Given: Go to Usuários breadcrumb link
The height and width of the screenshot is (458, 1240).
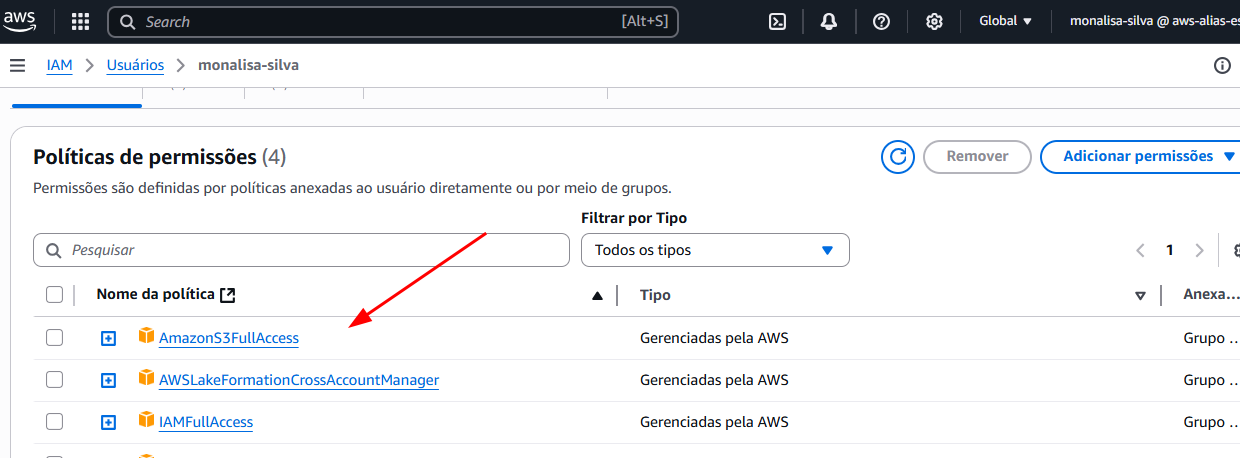Looking at the screenshot, I should pyautogui.click(x=135, y=65).
